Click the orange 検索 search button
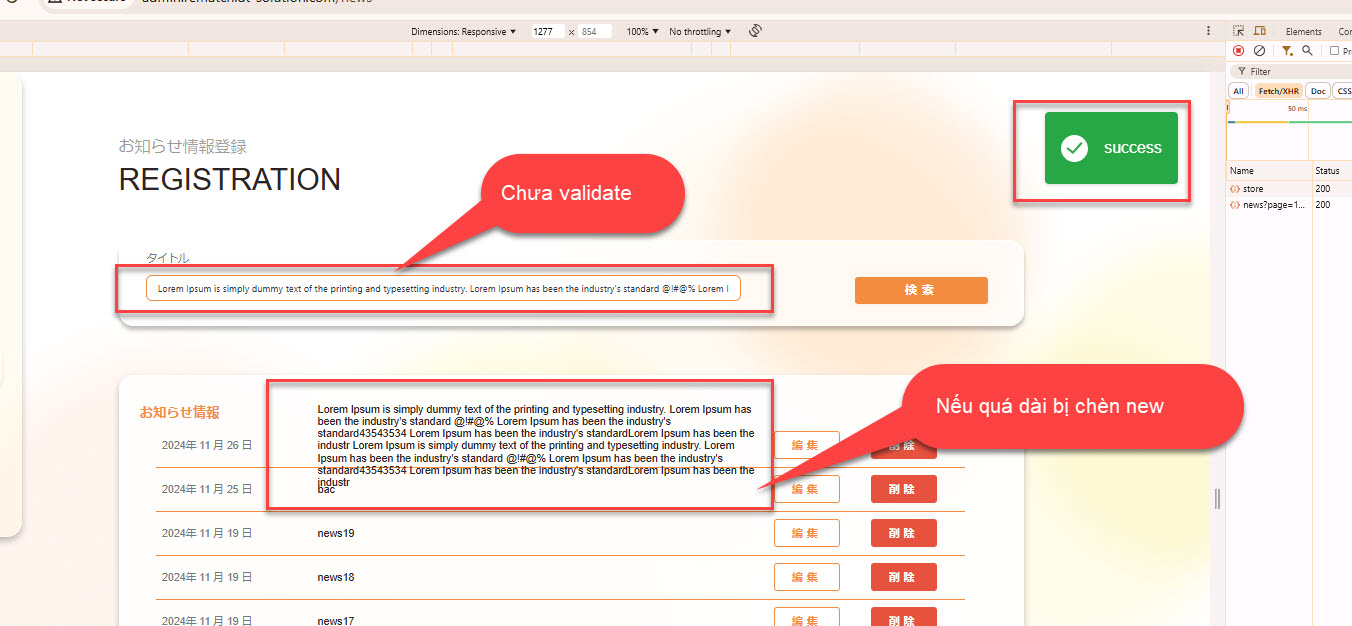 coord(921,290)
